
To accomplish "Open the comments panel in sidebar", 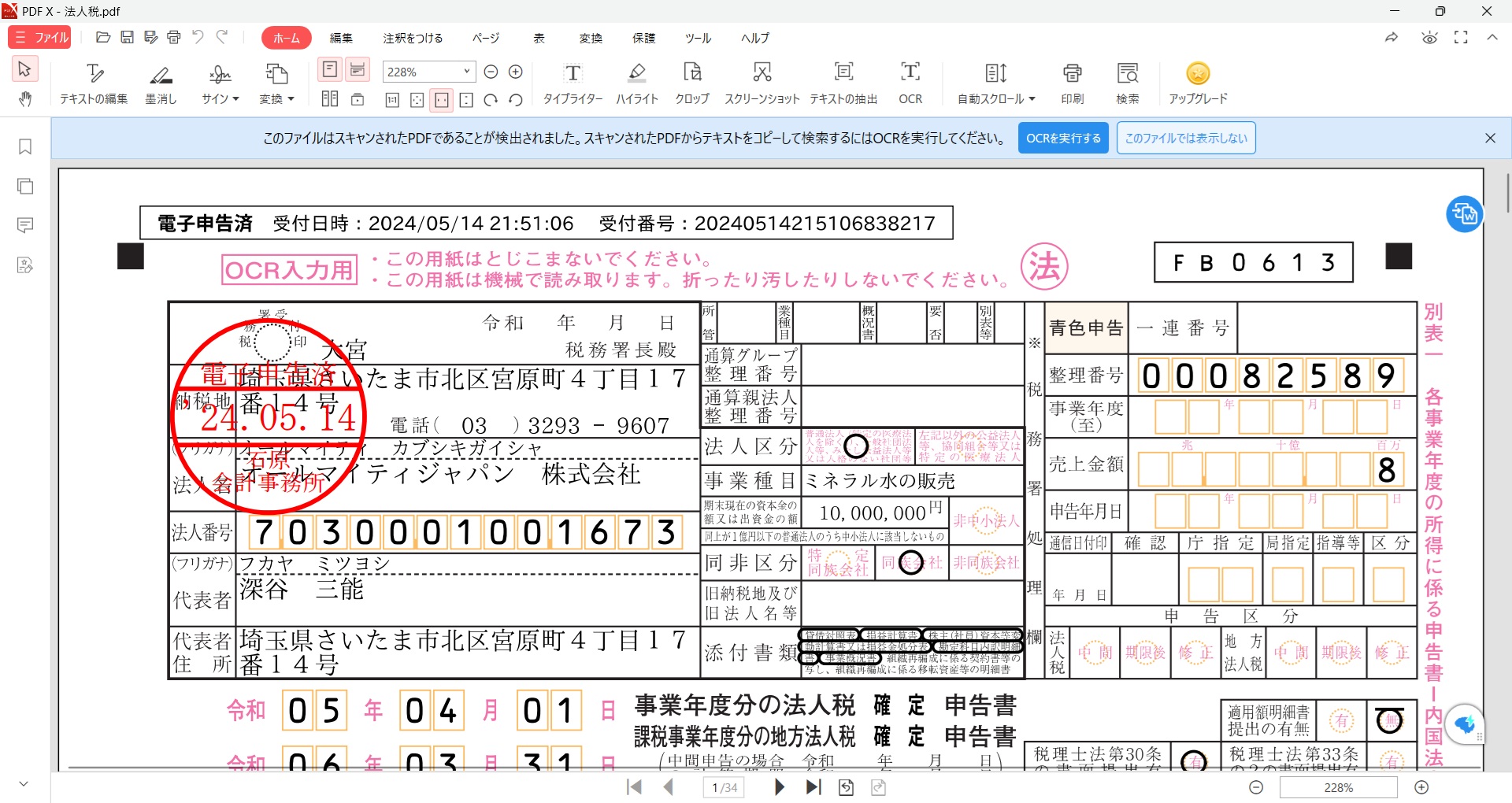I will click(25, 226).
